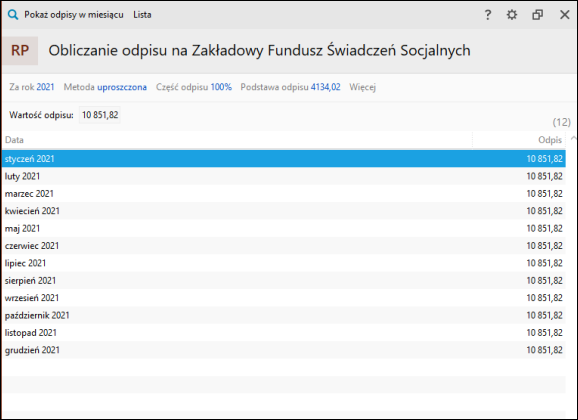Open help with question mark icon
Image resolution: width=578 pixels, height=420 pixels.
click(x=488, y=15)
